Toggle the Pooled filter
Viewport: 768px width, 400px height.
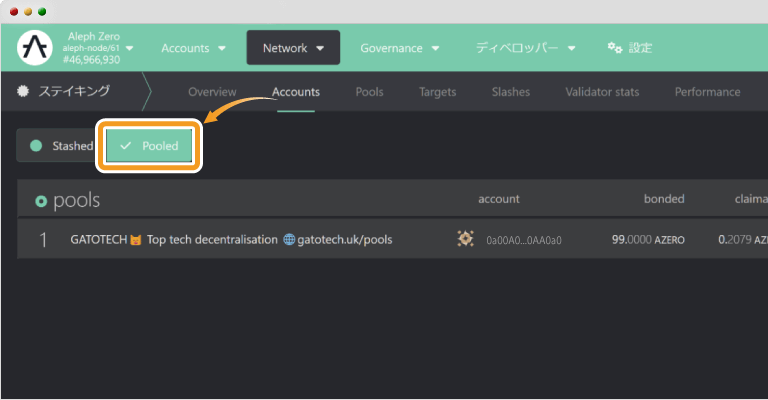pos(149,145)
